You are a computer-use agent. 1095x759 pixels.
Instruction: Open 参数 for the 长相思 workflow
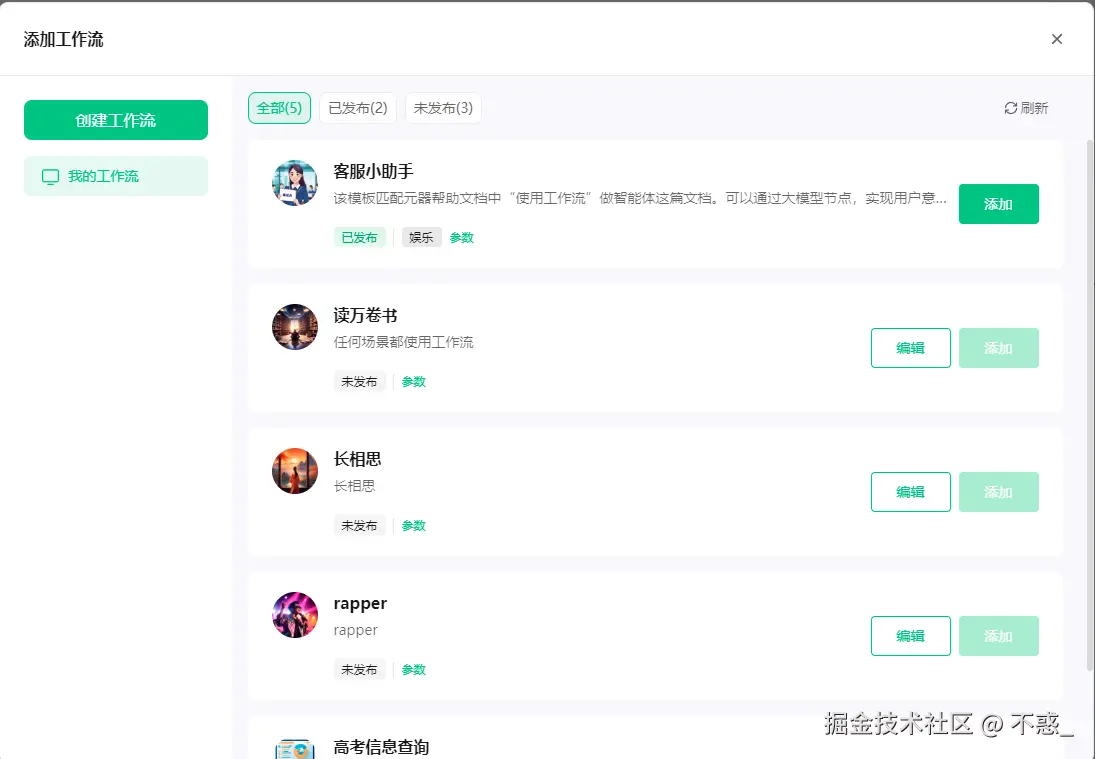pos(413,525)
